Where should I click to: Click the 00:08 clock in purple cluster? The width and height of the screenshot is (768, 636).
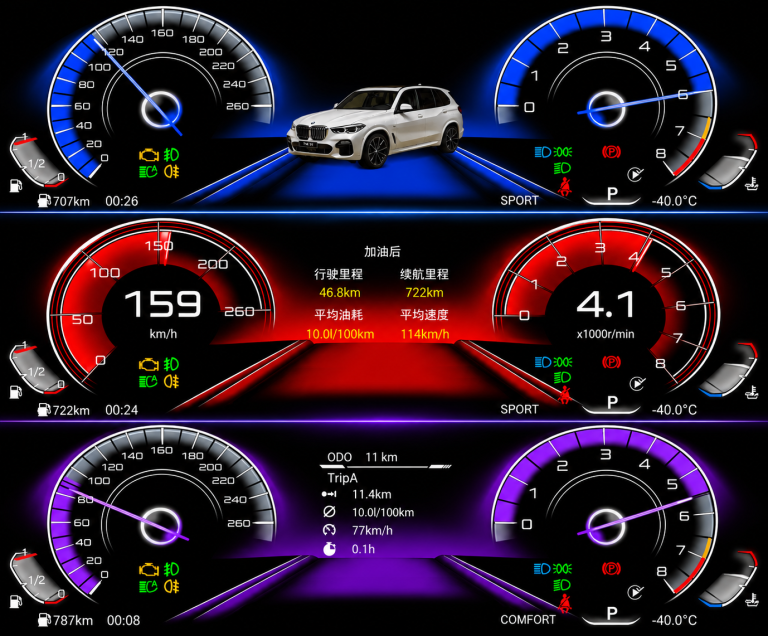click(123, 620)
